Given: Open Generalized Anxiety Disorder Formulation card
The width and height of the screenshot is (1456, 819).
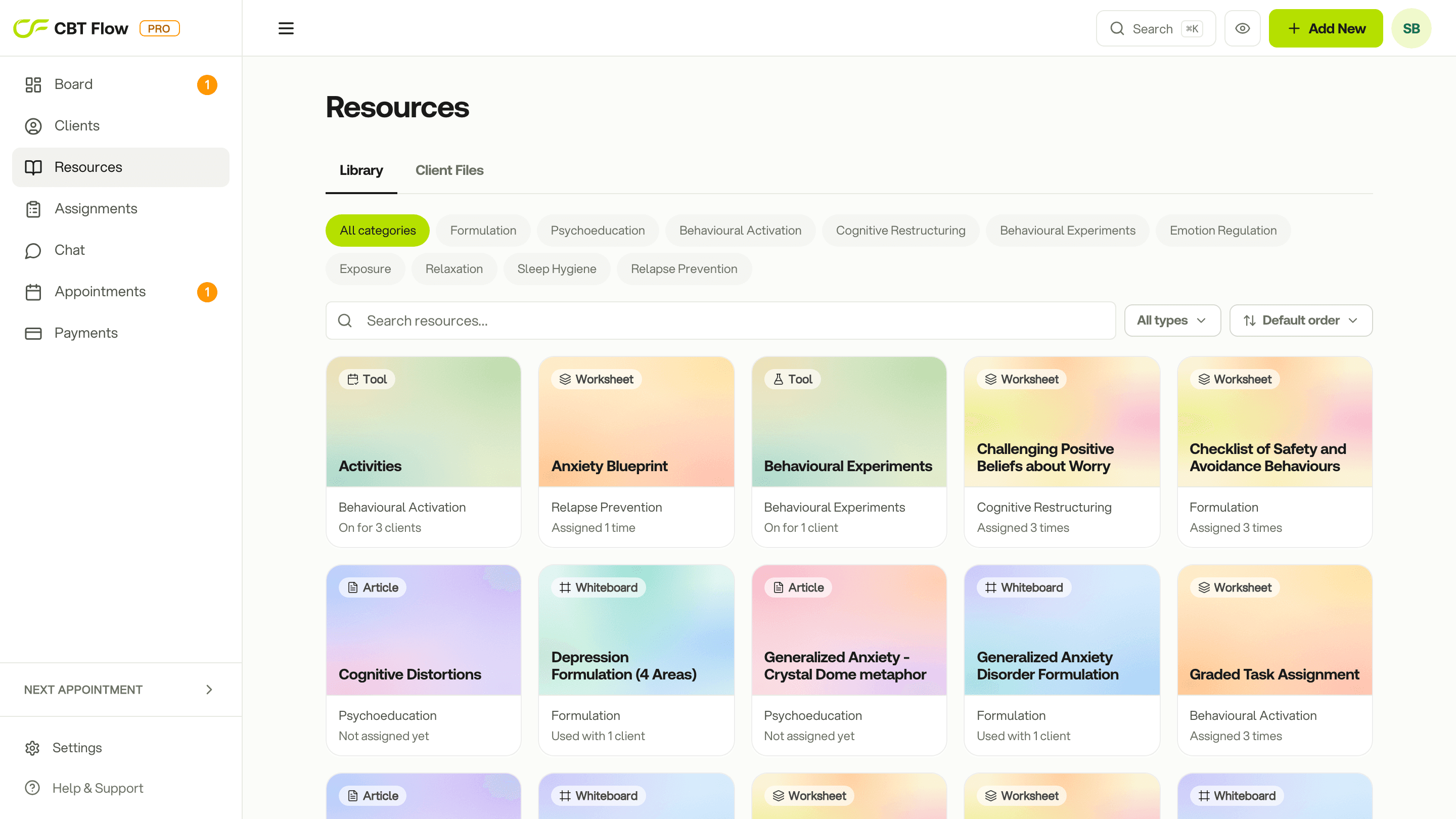Looking at the screenshot, I should point(1062,660).
